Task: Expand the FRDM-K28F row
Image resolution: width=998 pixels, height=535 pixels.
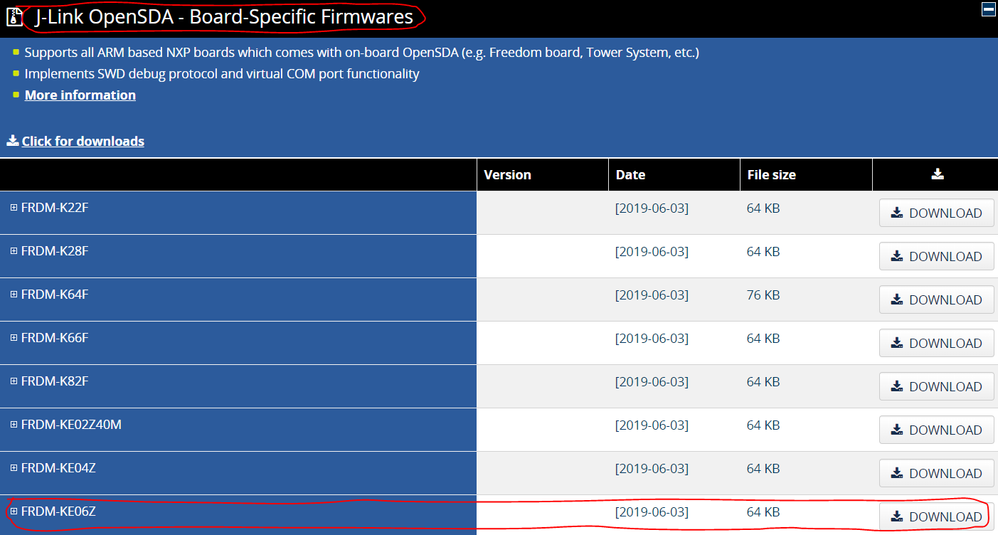Action: click(13, 251)
